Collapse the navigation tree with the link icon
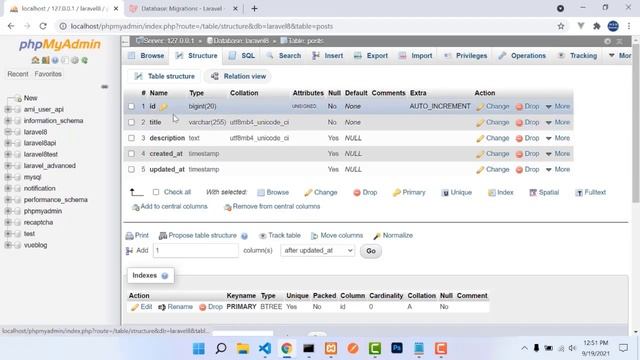Viewport: 640px width, 360px height. (104, 87)
